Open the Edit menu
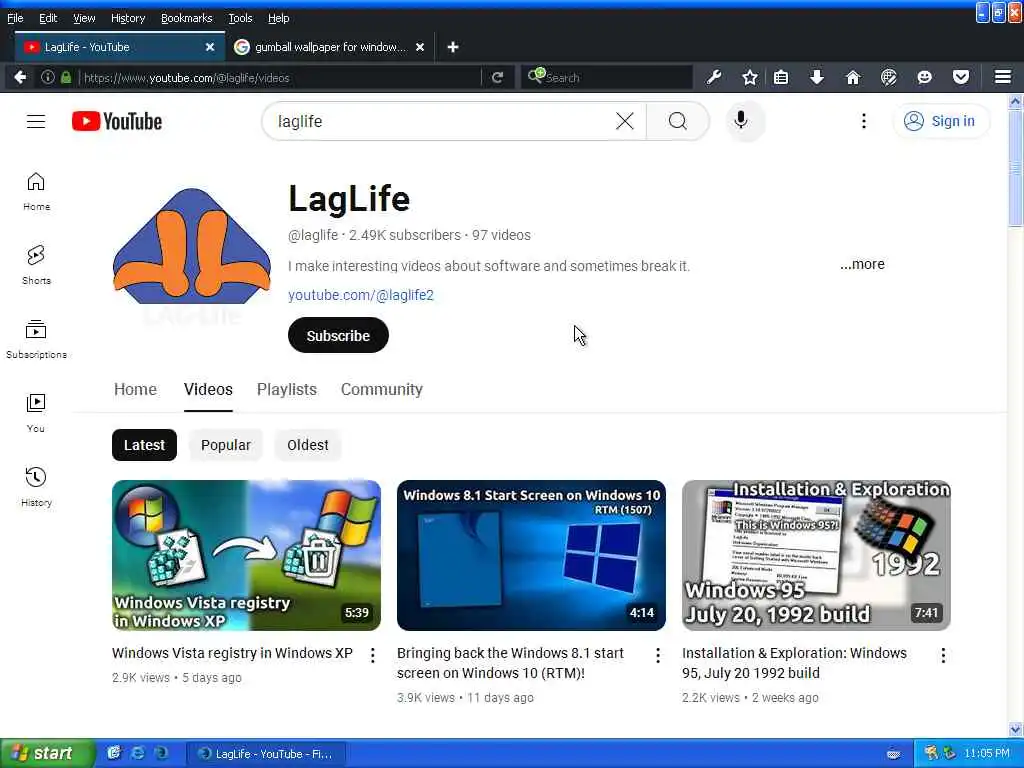 tap(48, 18)
